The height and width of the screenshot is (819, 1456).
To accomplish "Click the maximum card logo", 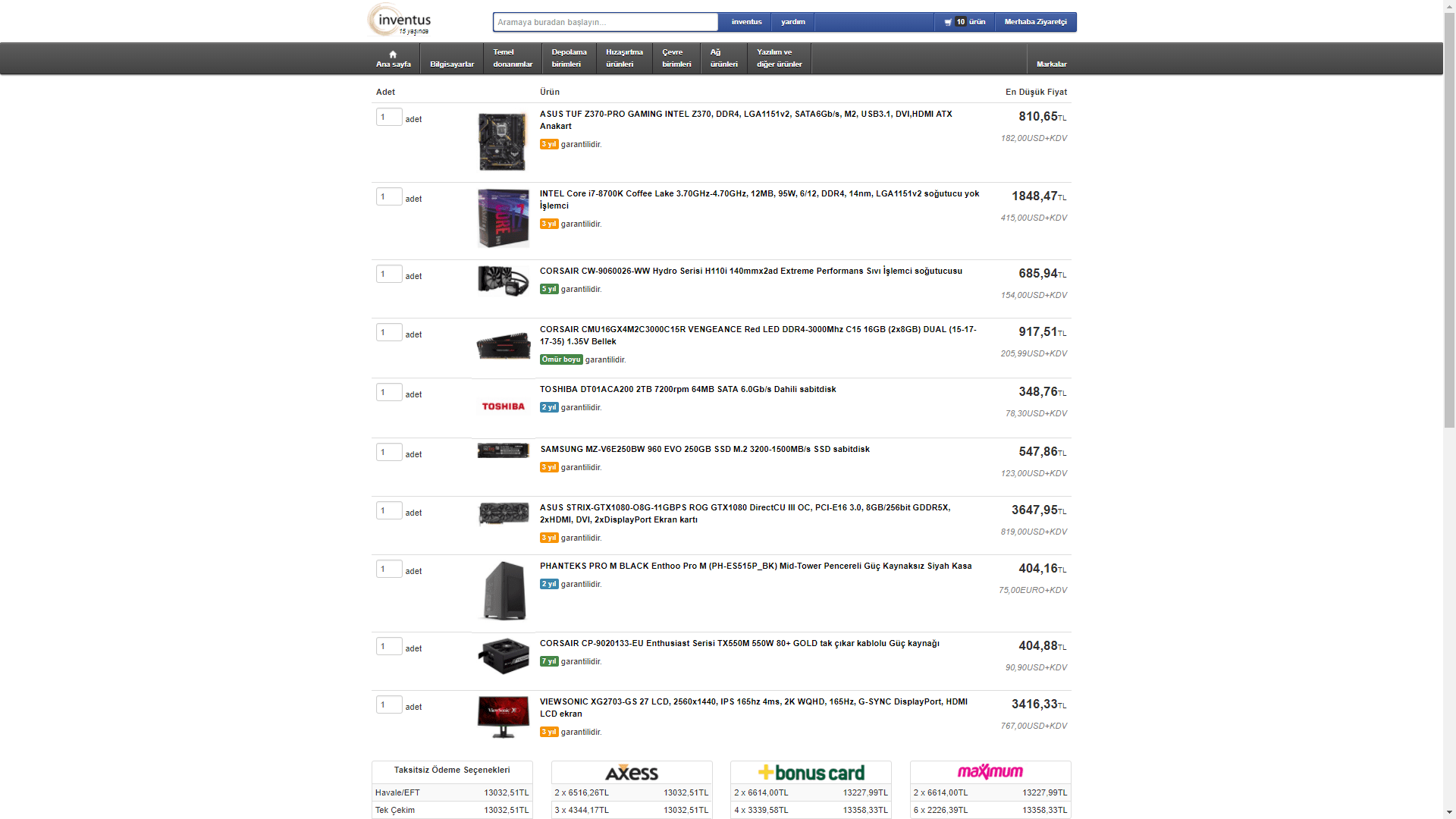I will (990, 772).
